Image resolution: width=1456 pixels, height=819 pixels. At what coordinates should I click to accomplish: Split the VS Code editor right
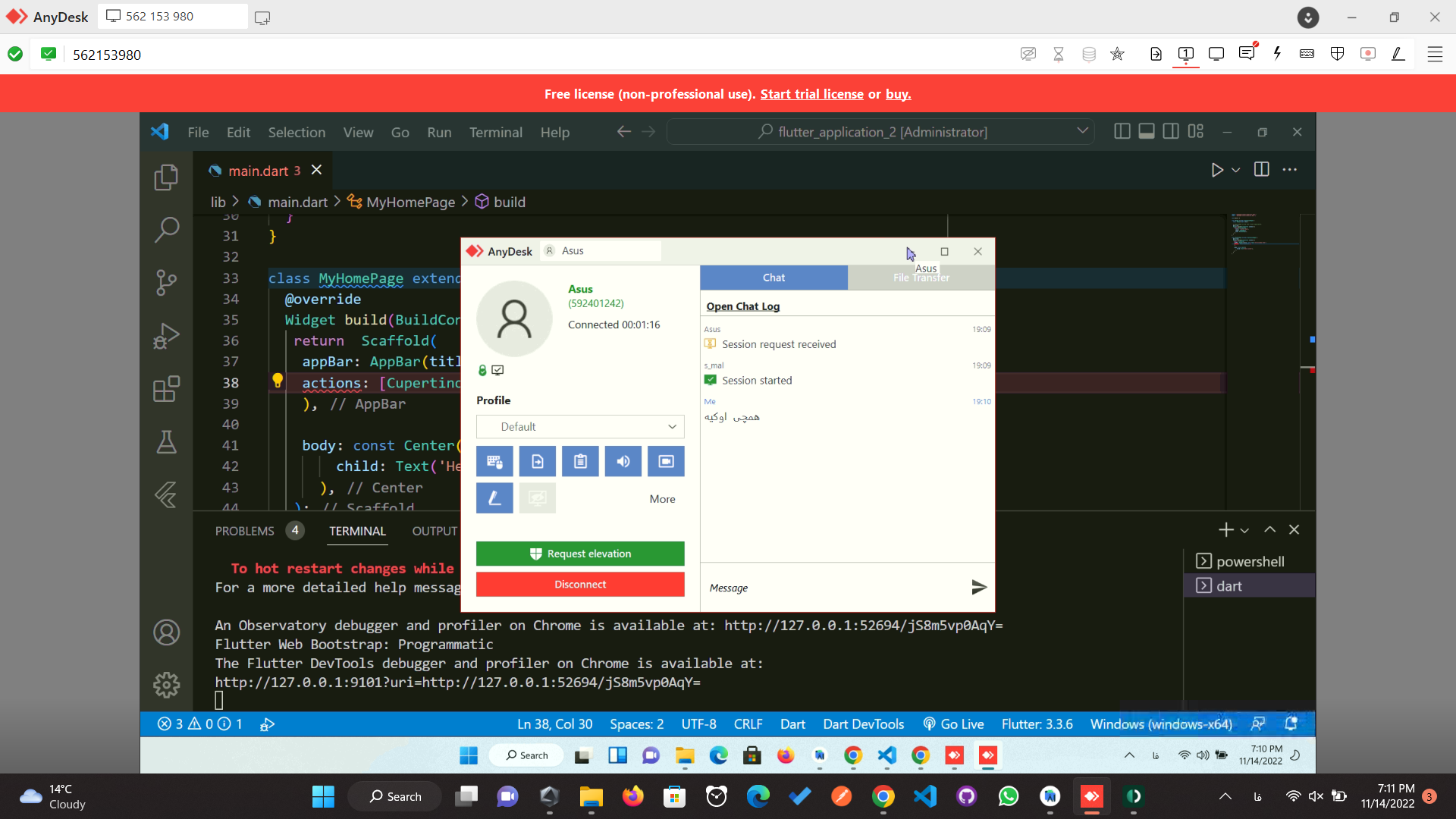1262,169
